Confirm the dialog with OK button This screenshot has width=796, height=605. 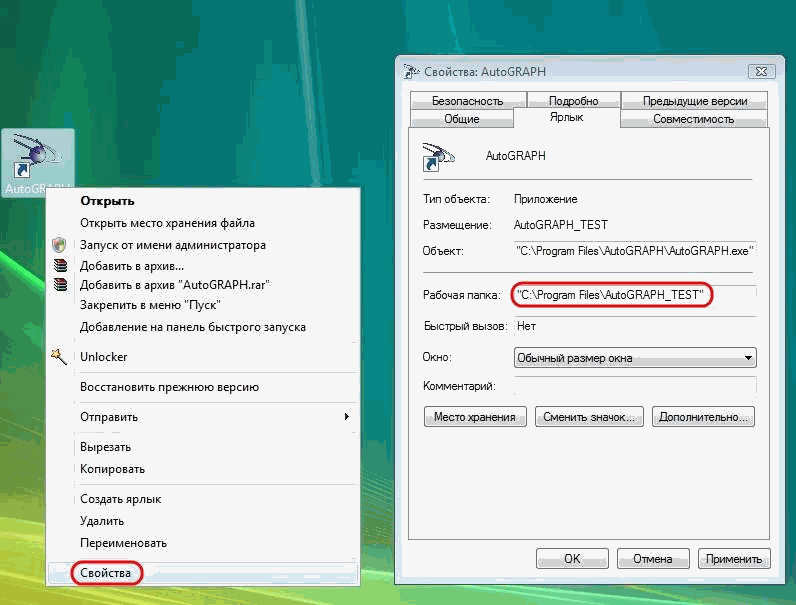(x=572, y=559)
